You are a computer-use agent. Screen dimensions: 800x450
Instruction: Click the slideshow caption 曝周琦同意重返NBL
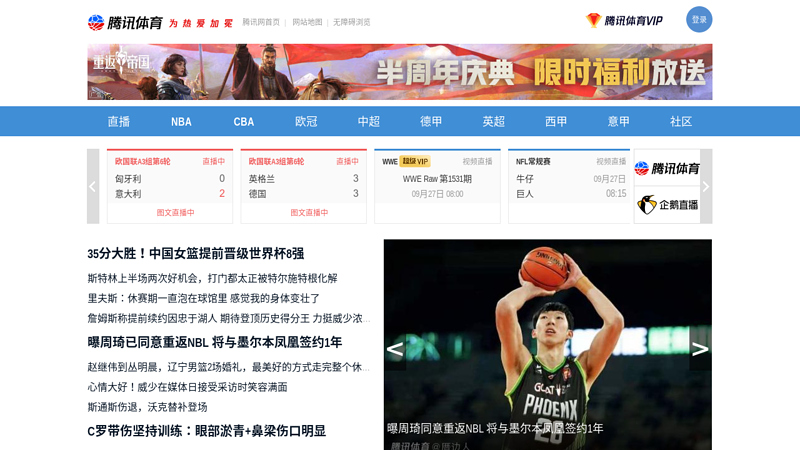pyautogui.click(x=494, y=429)
